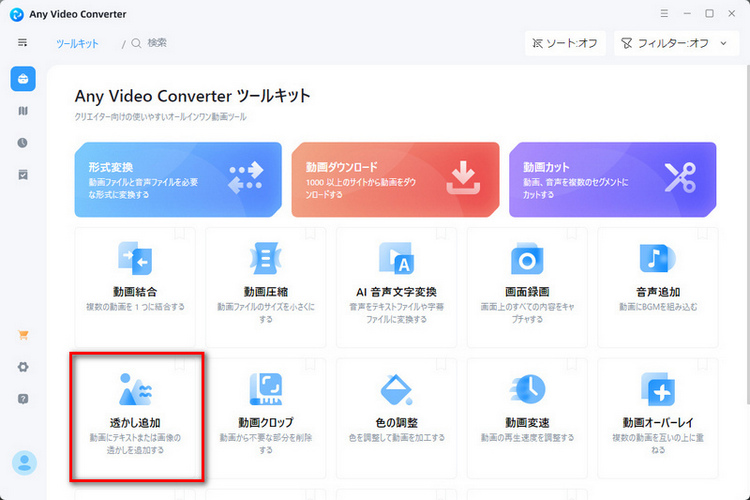Bookmark the 動画変速 card
Viewport: 750px width, 500px height.
click(572, 365)
